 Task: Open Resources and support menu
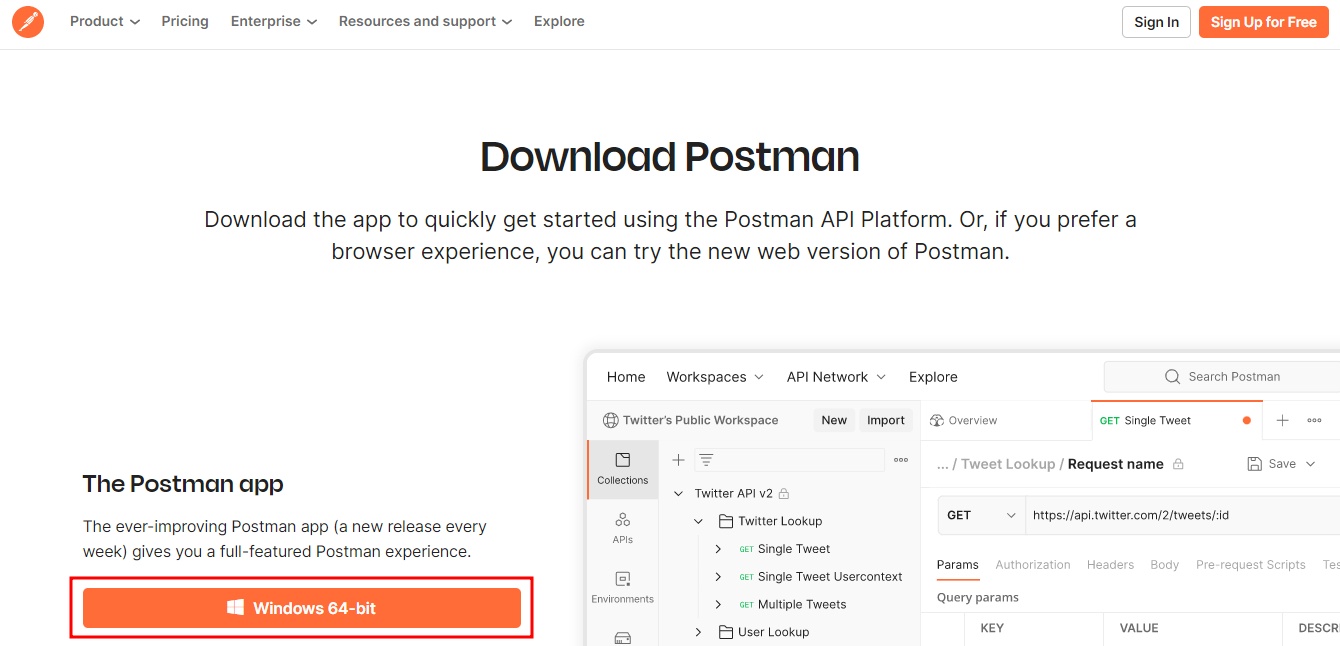(x=425, y=21)
